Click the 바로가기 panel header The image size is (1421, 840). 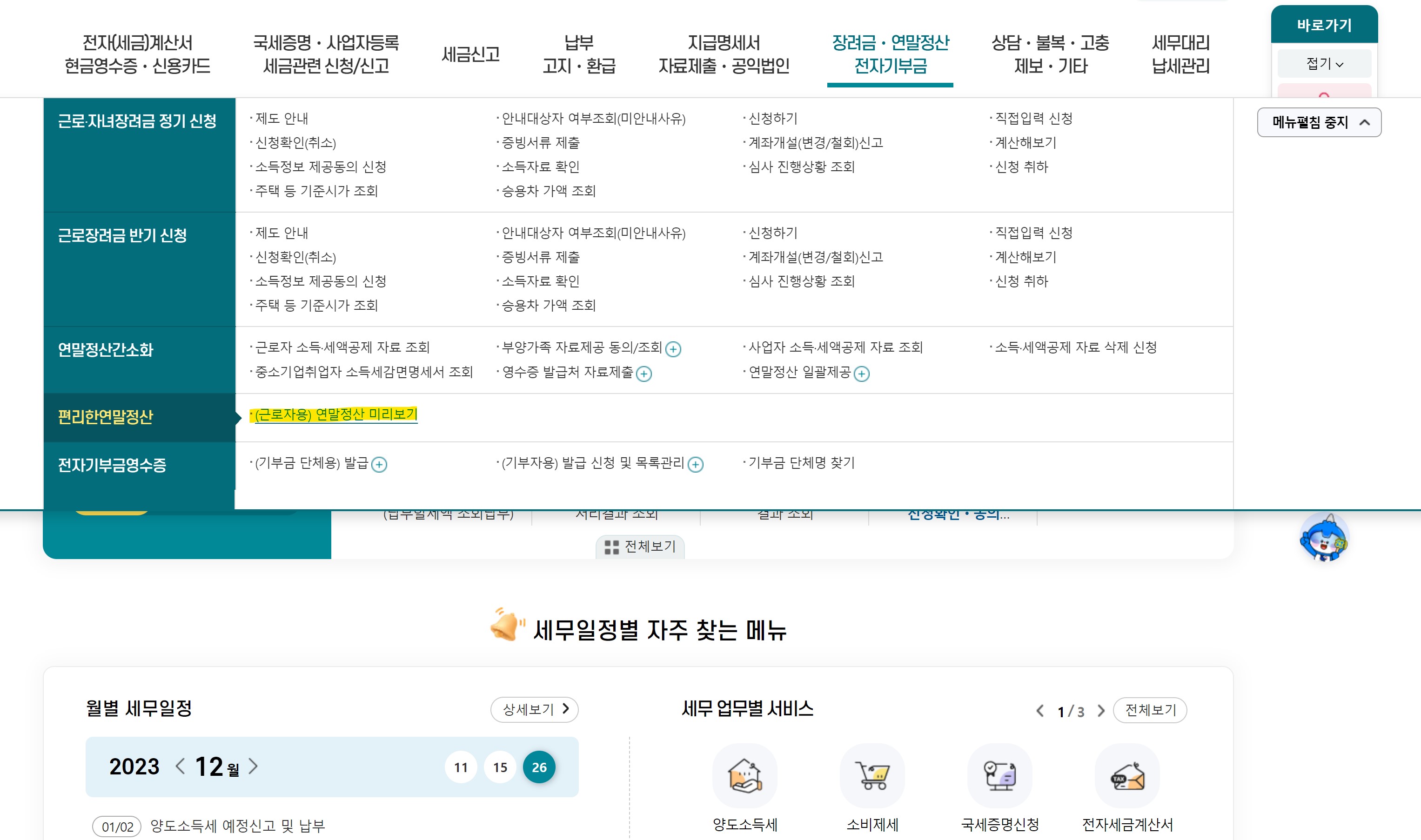pos(1324,25)
